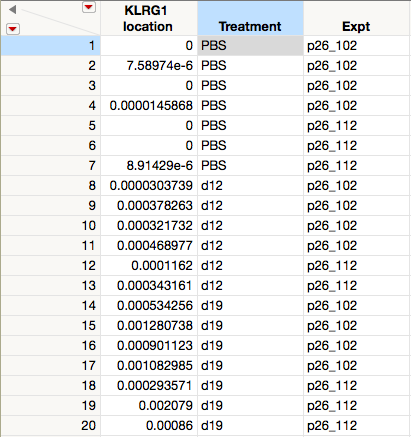Click the d19 Treatment cell in row 20

pyautogui.click(x=250, y=426)
